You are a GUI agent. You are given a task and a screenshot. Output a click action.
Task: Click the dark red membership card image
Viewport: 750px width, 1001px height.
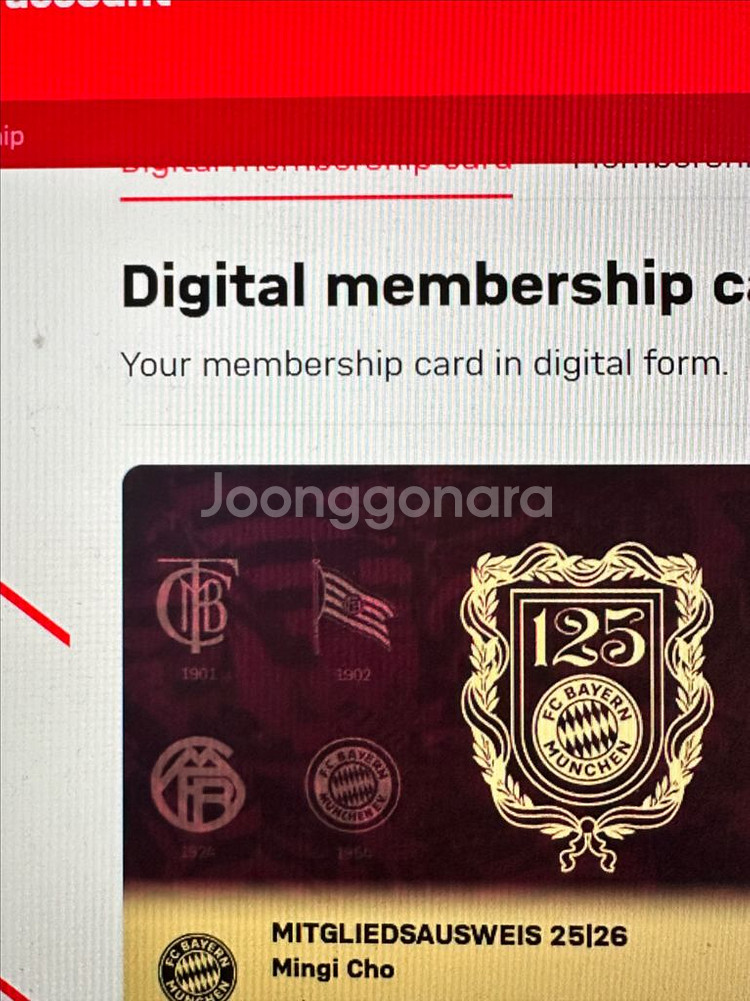(x=436, y=733)
